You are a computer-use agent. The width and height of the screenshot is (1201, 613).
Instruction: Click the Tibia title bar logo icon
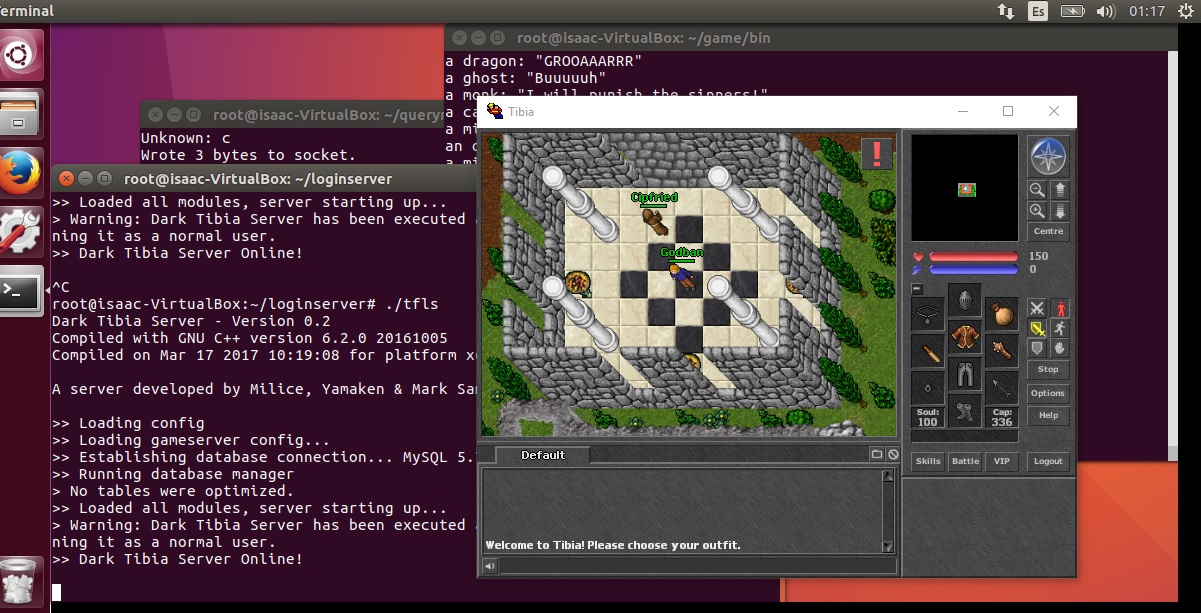494,111
